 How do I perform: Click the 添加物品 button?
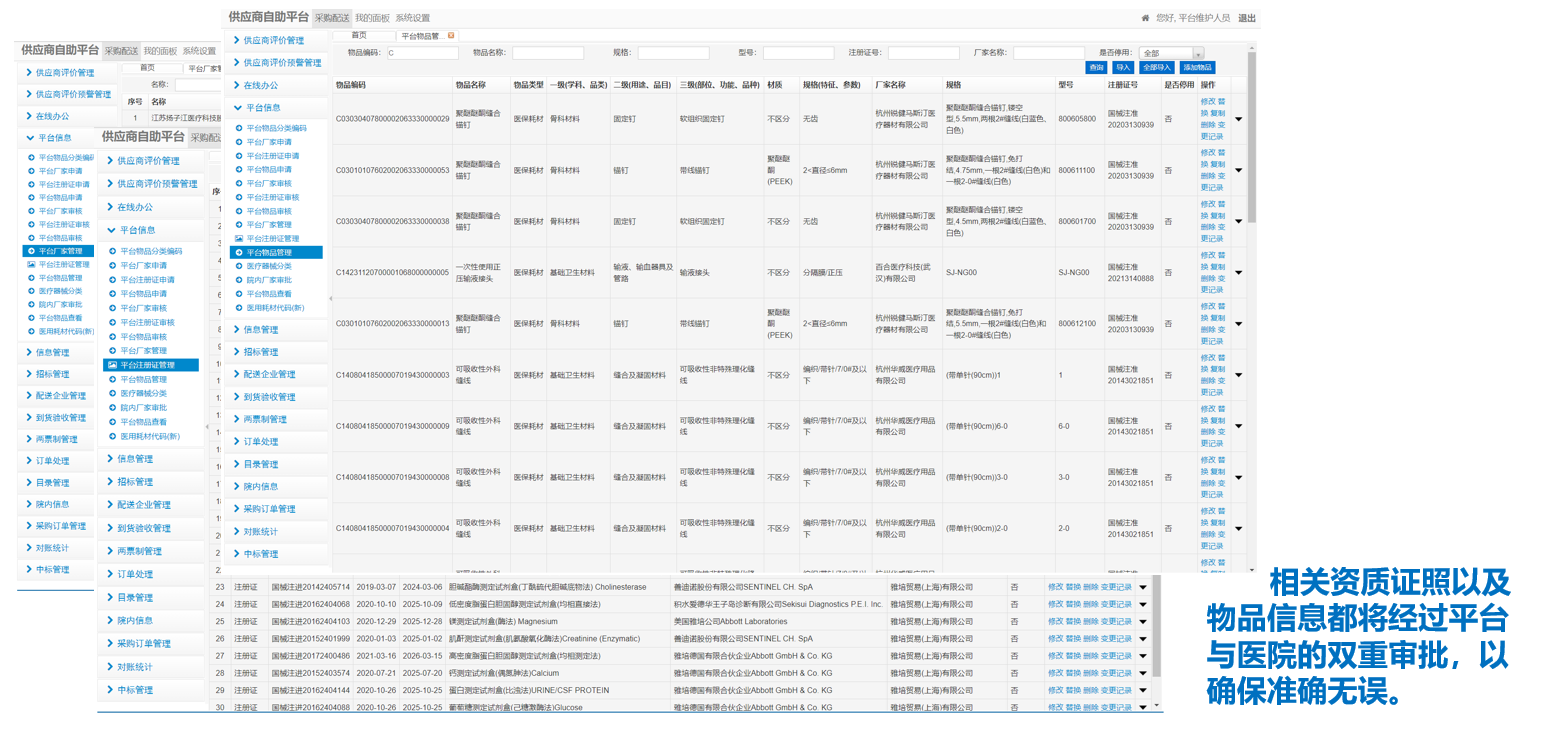click(x=1197, y=67)
